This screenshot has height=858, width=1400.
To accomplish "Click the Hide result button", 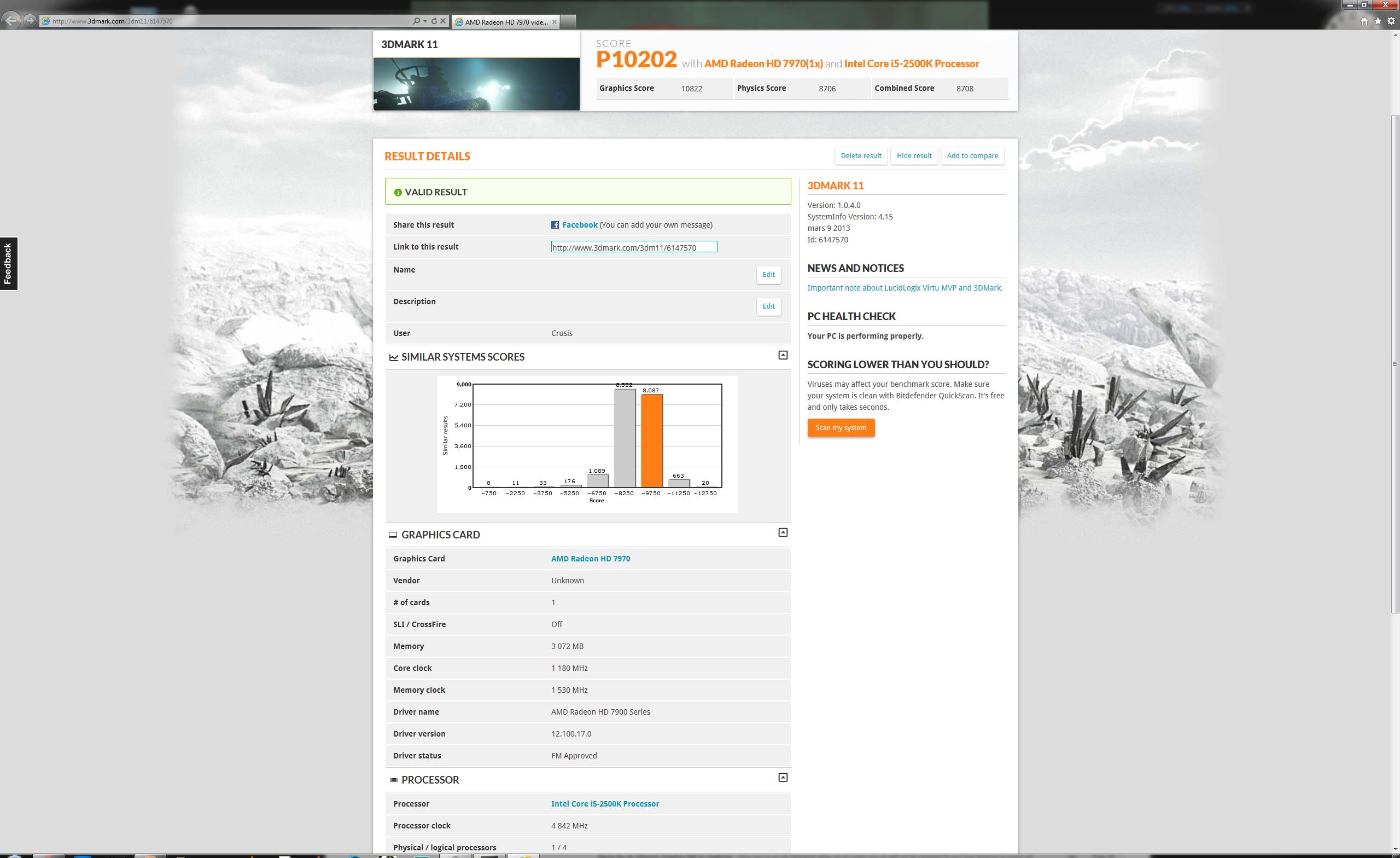I will pyautogui.click(x=914, y=156).
